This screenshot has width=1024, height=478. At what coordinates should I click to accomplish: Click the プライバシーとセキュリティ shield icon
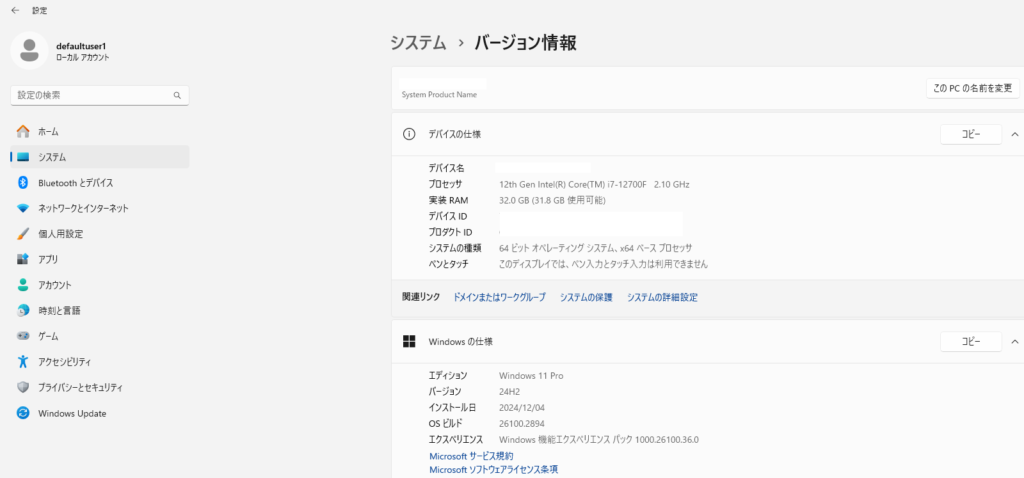(x=23, y=387)
